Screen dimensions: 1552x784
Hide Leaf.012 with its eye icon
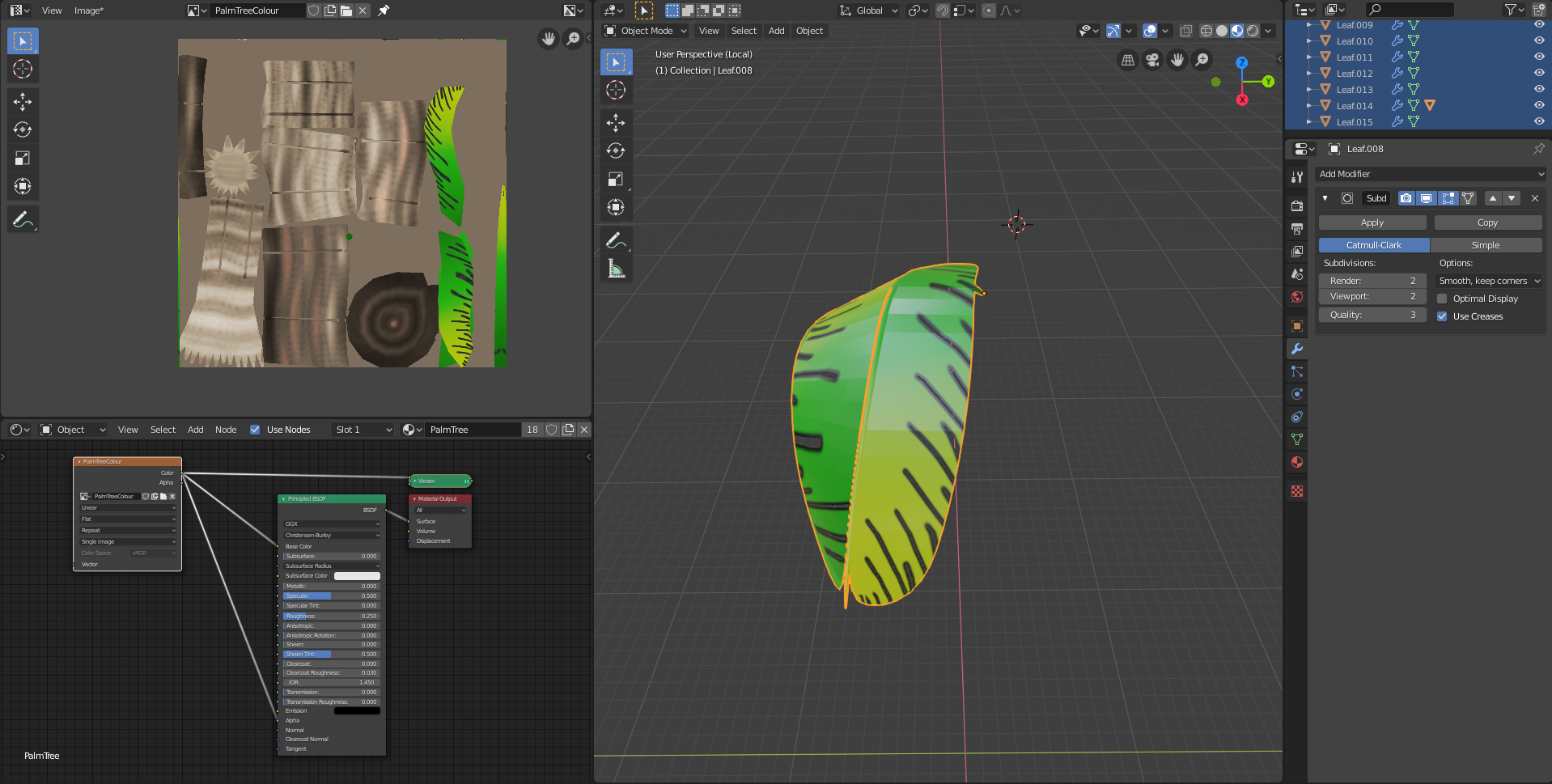[1538, 73]
